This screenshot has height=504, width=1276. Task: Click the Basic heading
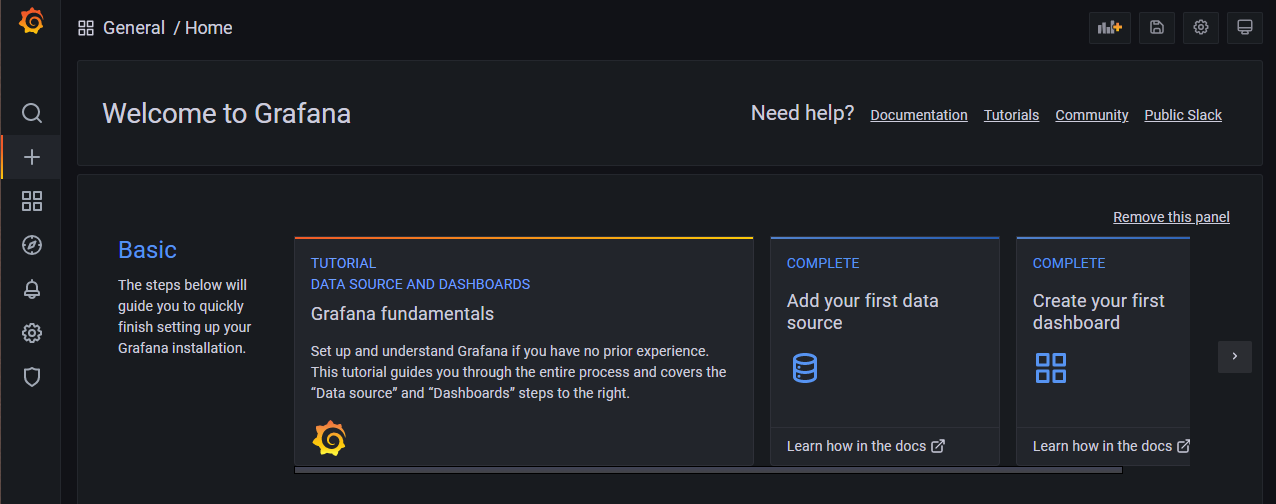click(x=147, y=250)
